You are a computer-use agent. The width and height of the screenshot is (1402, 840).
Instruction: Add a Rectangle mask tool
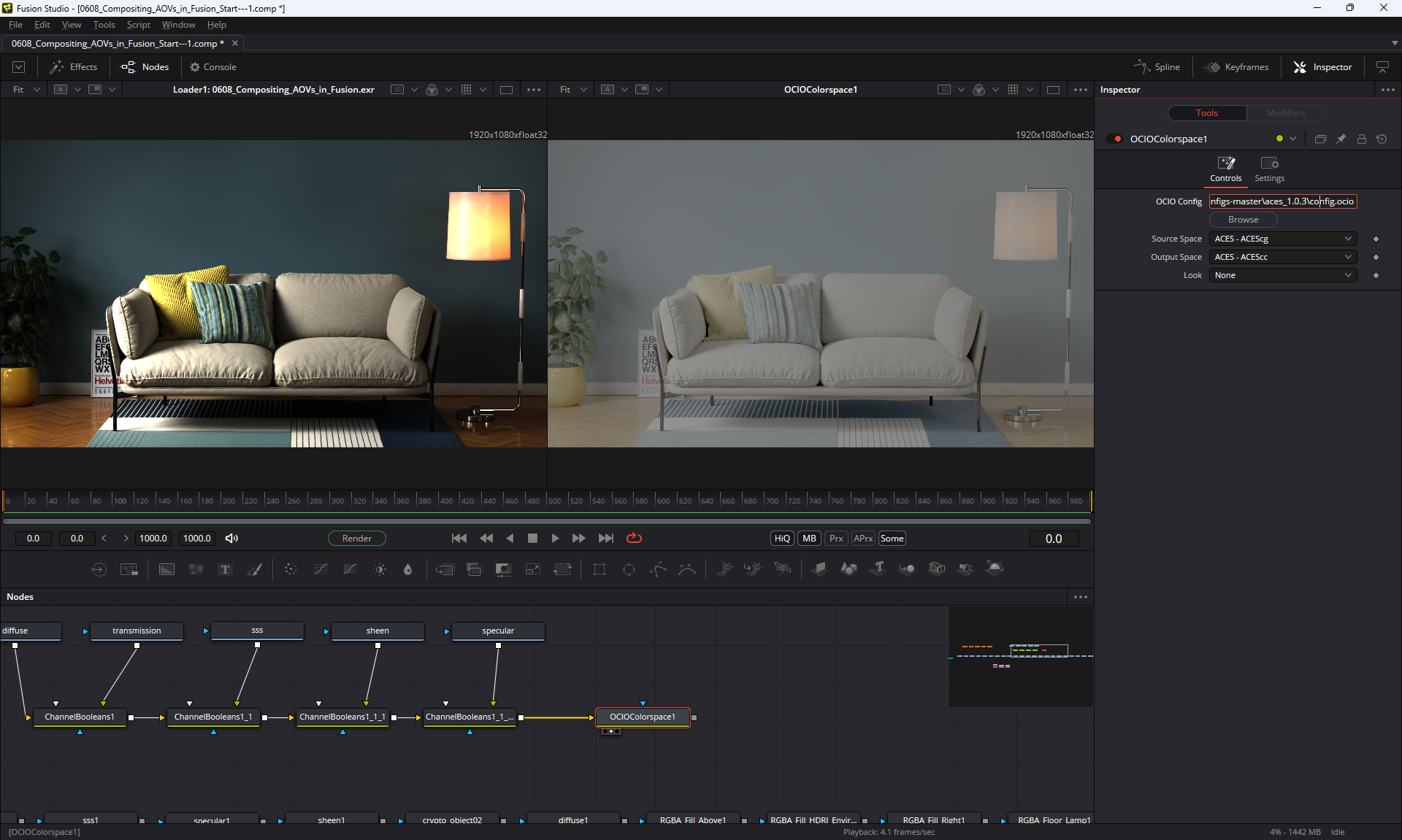tap(600, 569)
